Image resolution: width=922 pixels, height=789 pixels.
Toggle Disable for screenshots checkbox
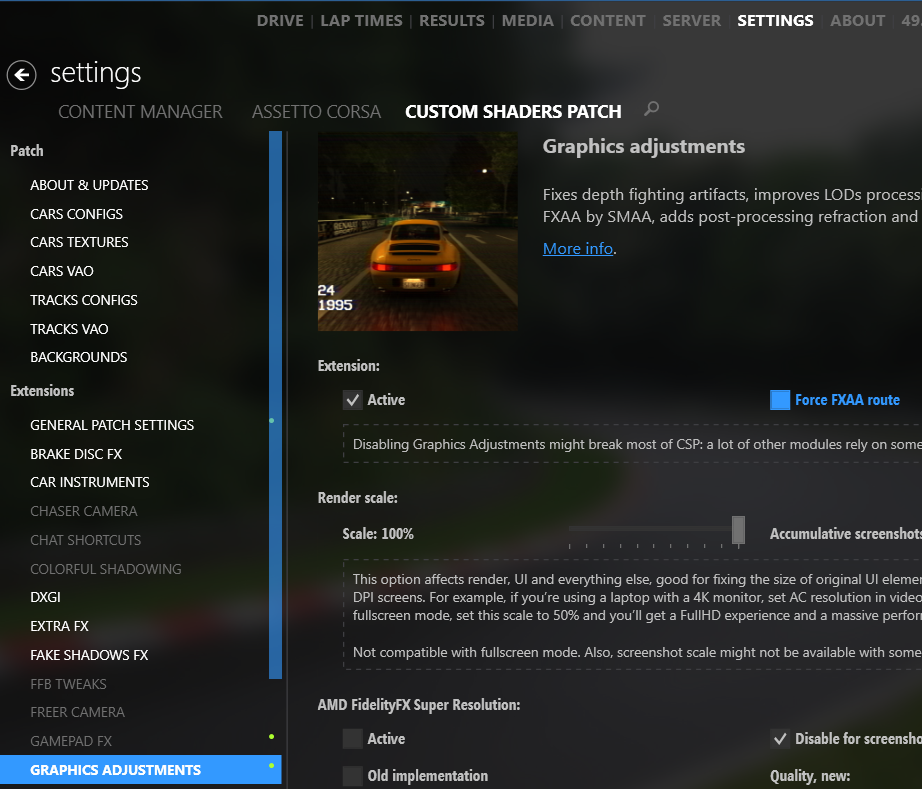point(780,739)
